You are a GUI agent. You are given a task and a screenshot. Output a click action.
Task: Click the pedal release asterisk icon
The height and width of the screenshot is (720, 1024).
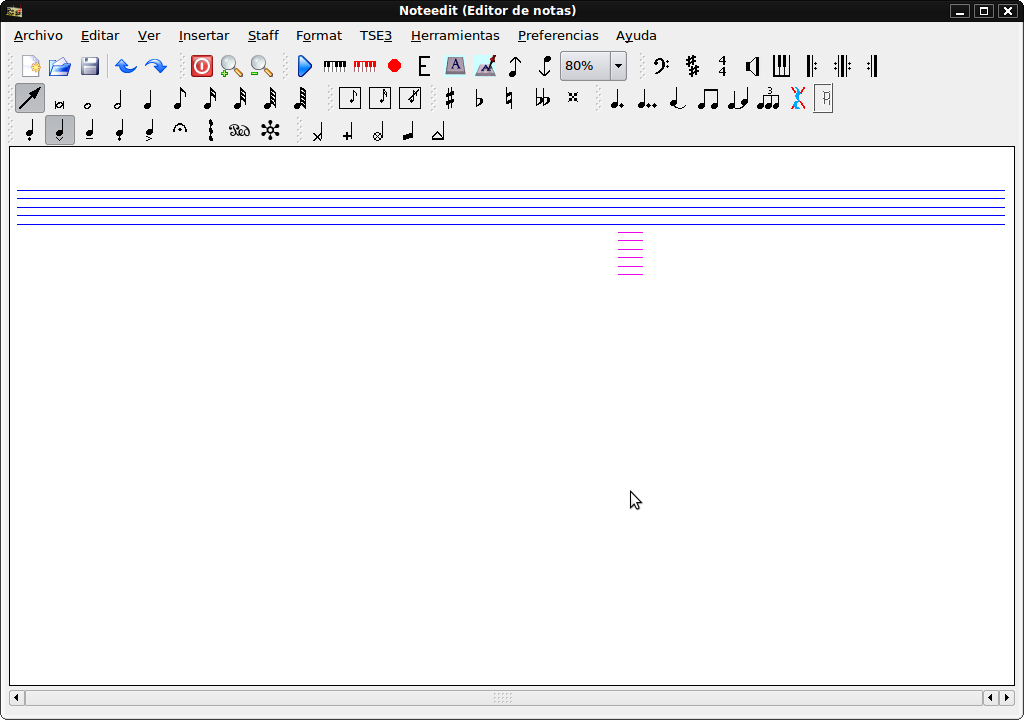(270, 130)
